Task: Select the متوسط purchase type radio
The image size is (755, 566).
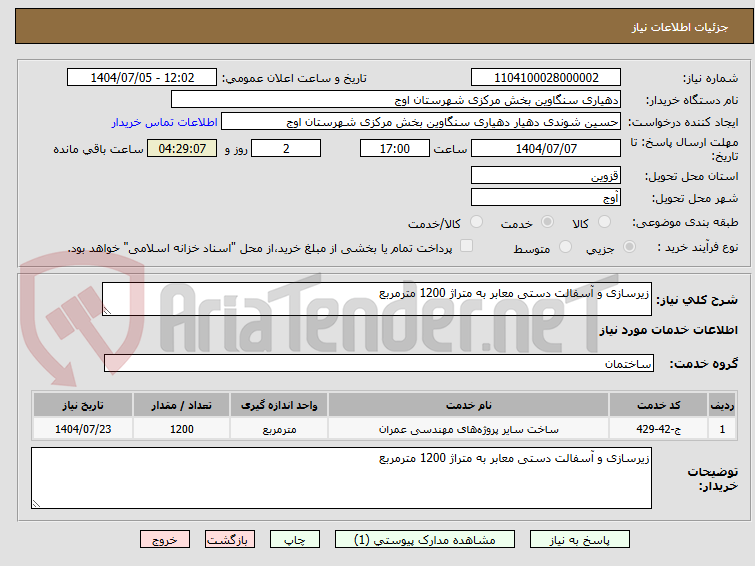Action: pos(565,247)
